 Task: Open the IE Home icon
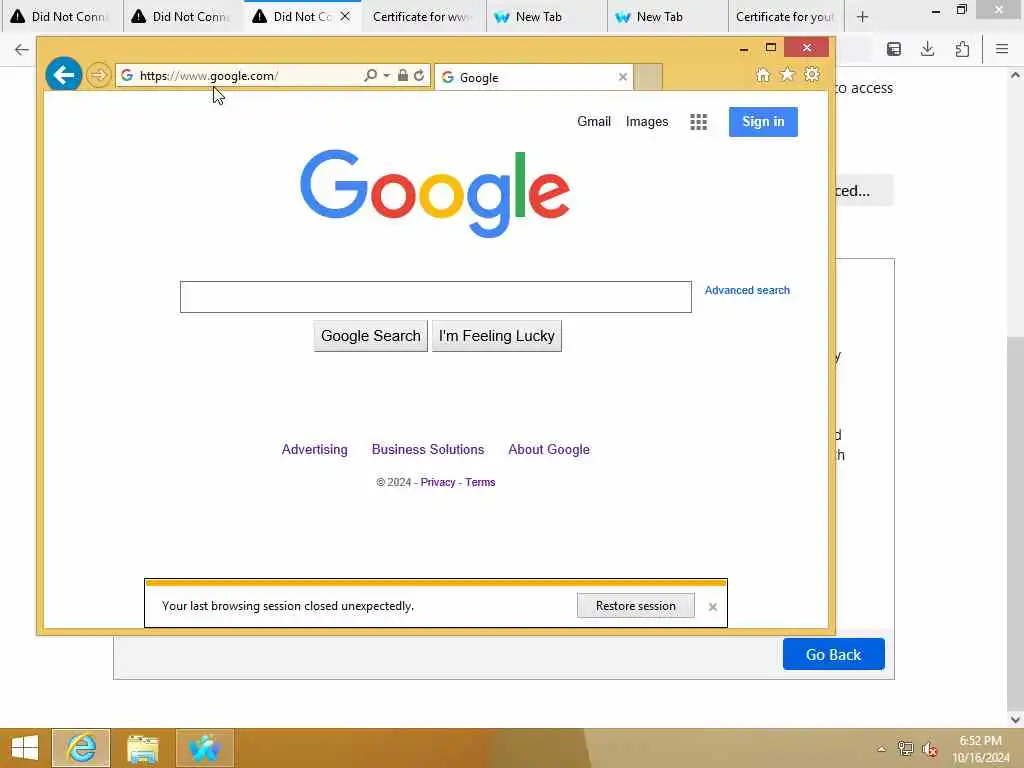(x=763, y=74)
